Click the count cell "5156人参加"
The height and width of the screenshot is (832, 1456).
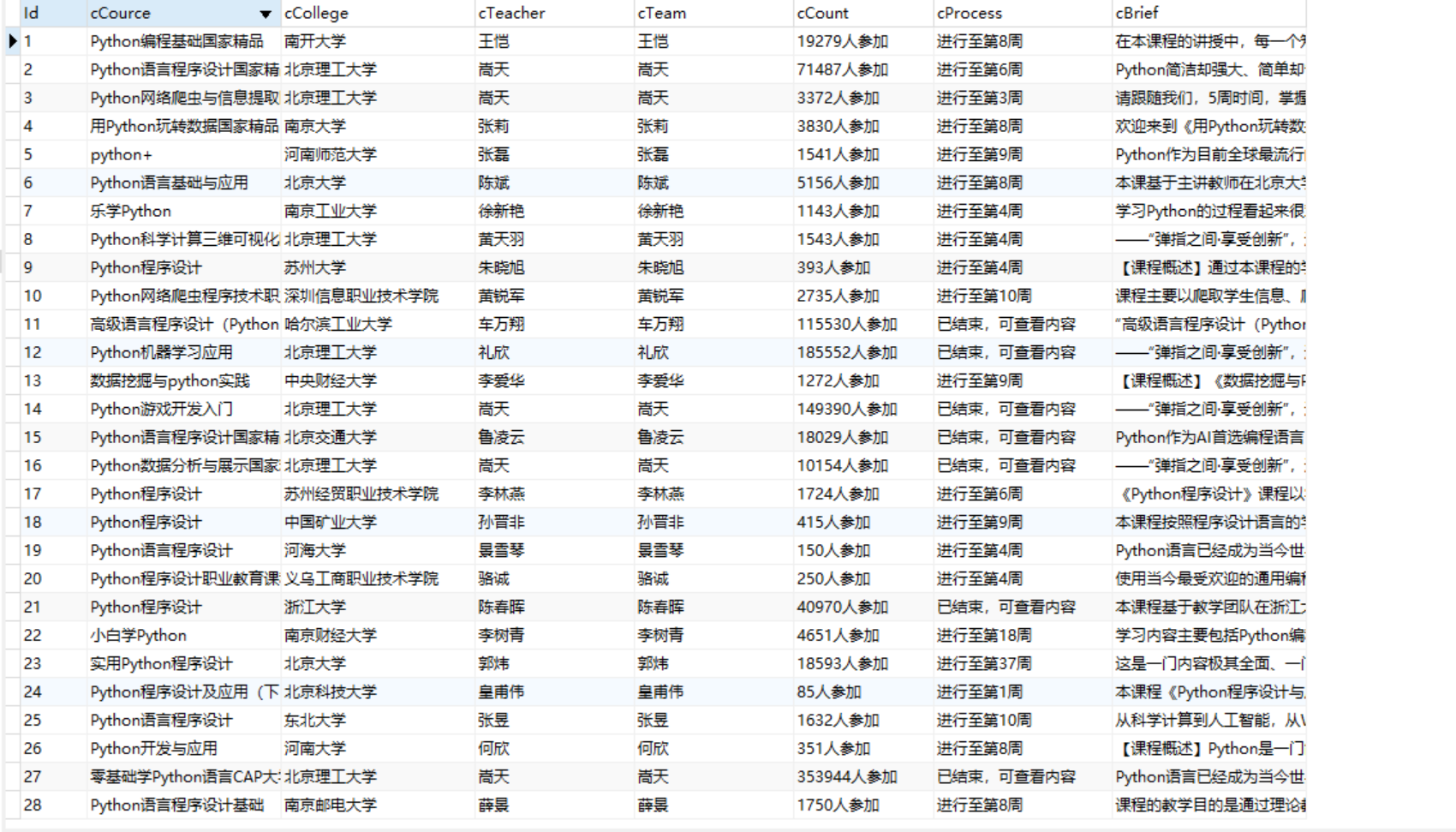click(x=863, y=183)
